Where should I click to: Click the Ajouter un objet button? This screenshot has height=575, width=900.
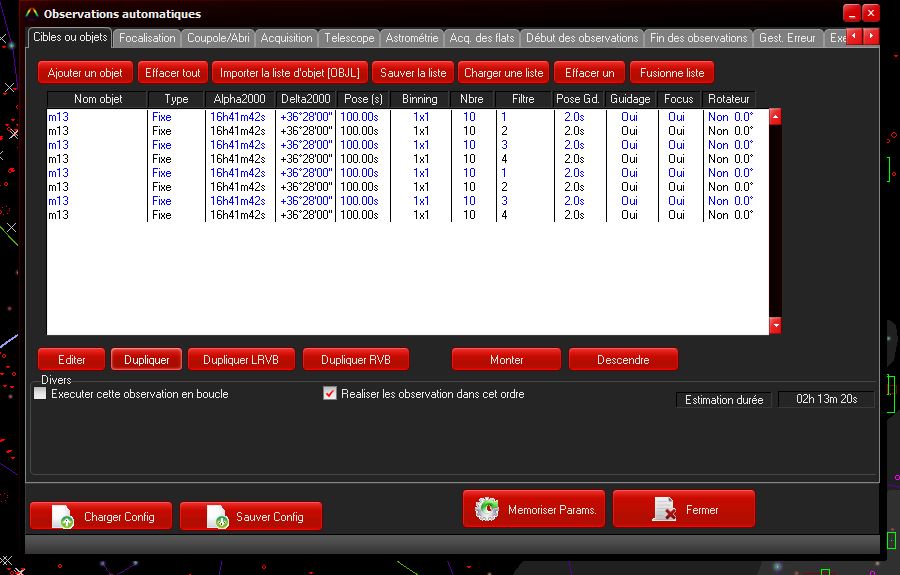click(x=85, y=73)
